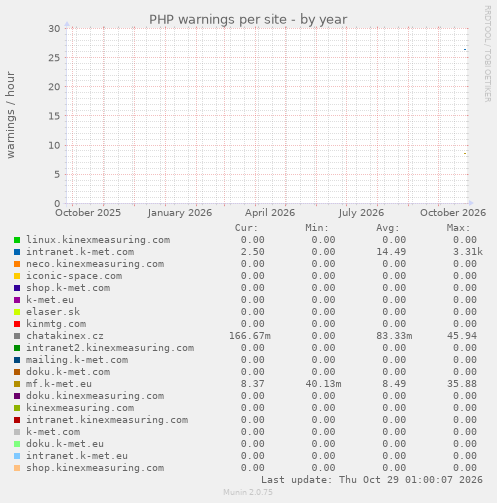Click the Munin 2.0.75 version text
Image resolution: width=497 pixels, height=503 pixels.
248,492
